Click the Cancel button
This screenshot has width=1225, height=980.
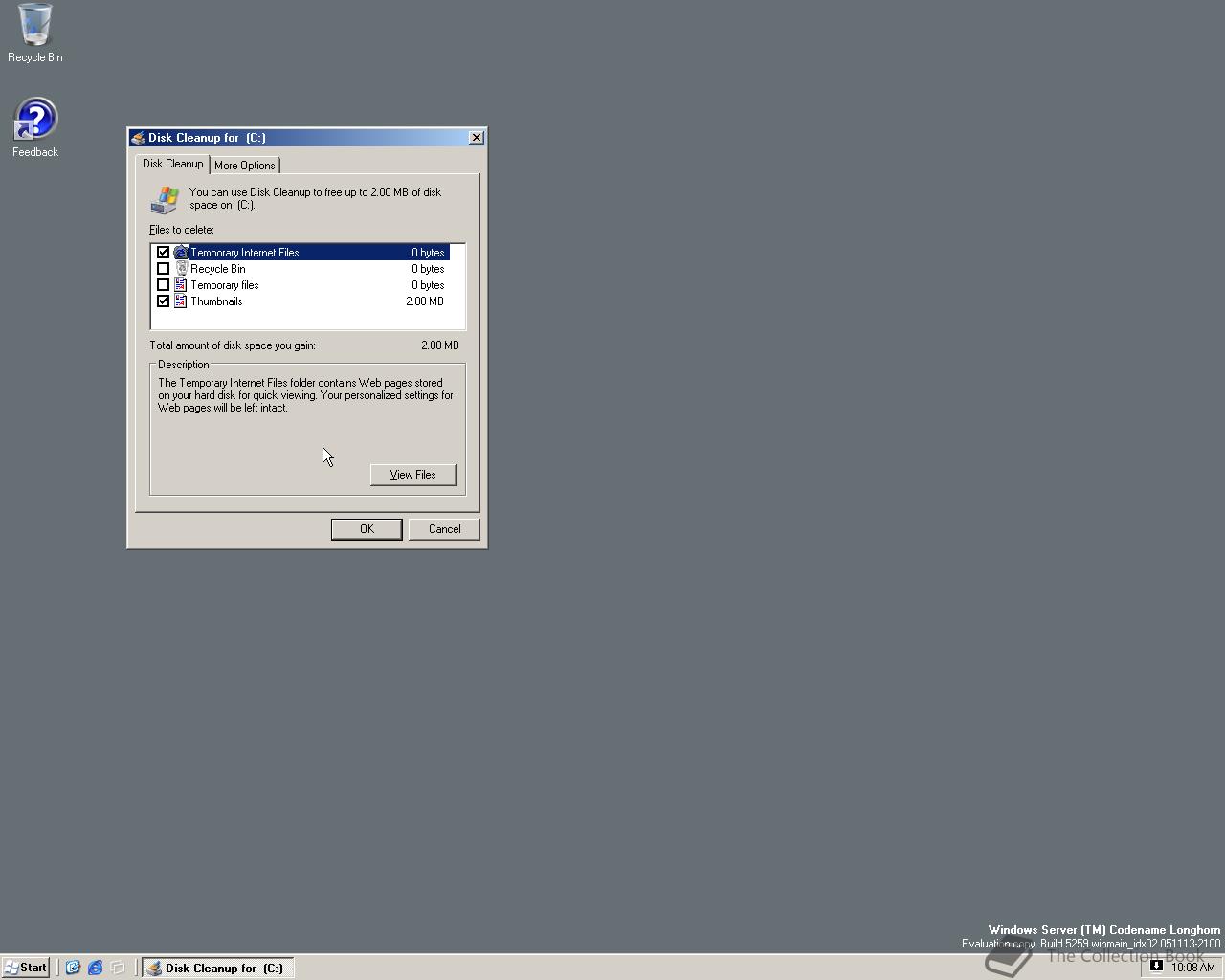click(444, 529)
